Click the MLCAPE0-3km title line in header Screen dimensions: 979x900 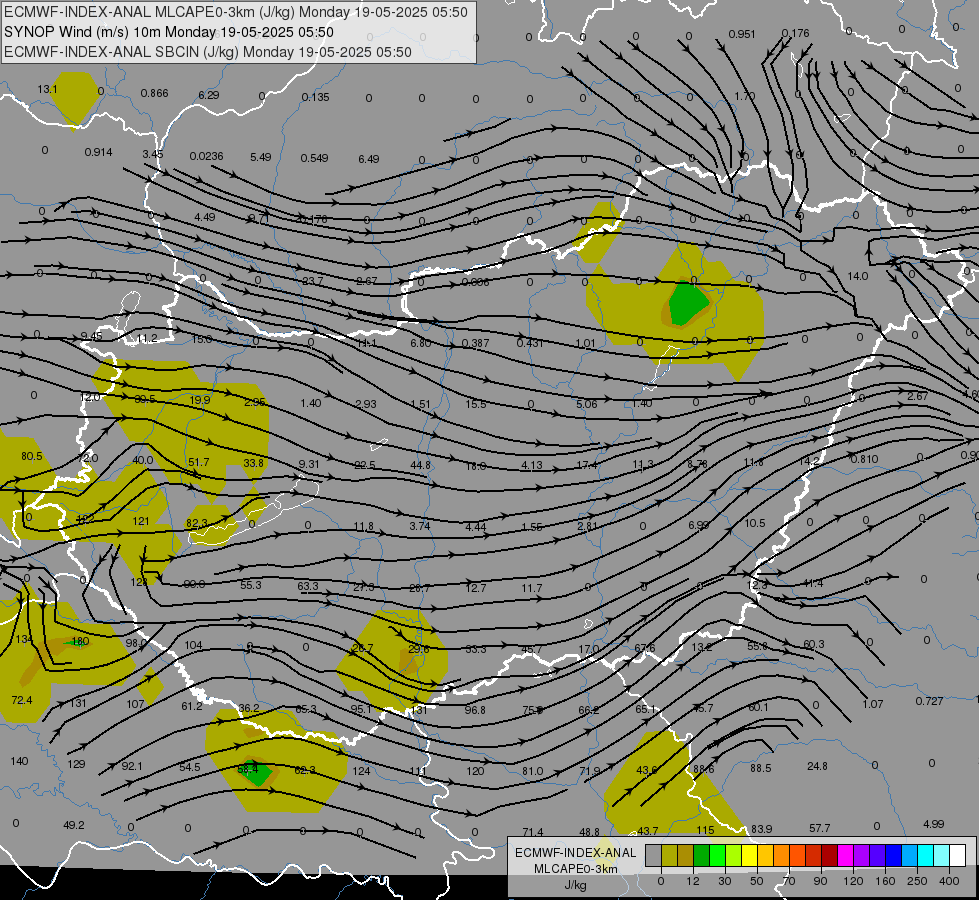235,12
